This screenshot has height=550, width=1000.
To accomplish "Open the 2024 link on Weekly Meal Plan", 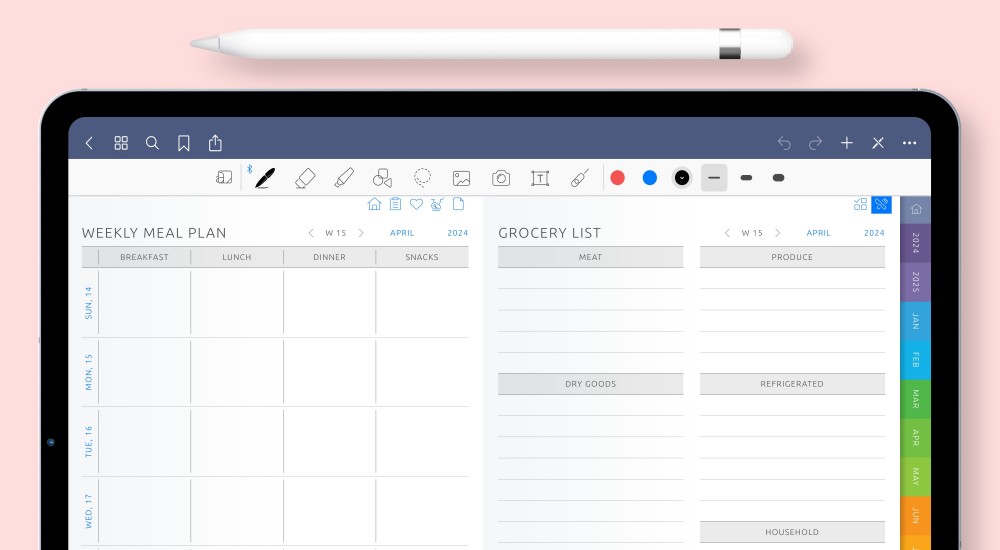I will tap(458, 233).
